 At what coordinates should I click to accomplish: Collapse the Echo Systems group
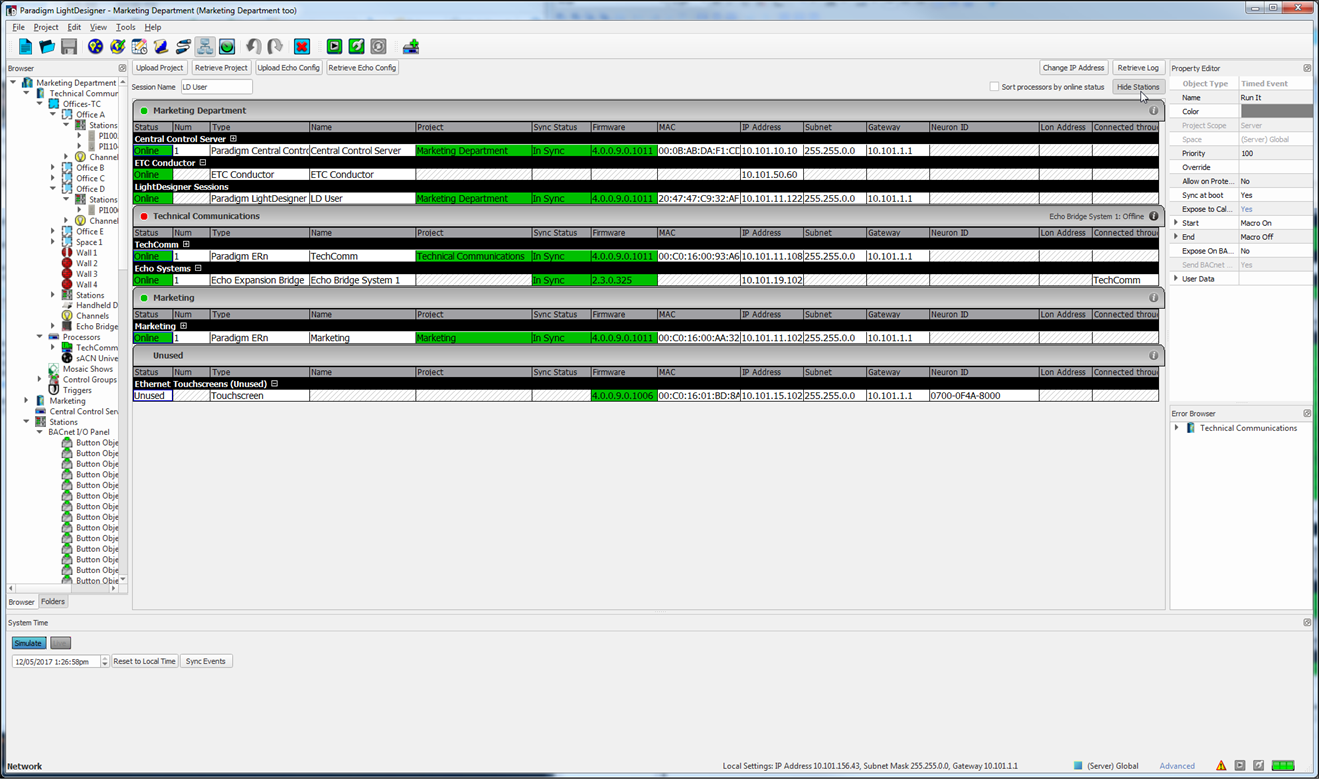198,269
